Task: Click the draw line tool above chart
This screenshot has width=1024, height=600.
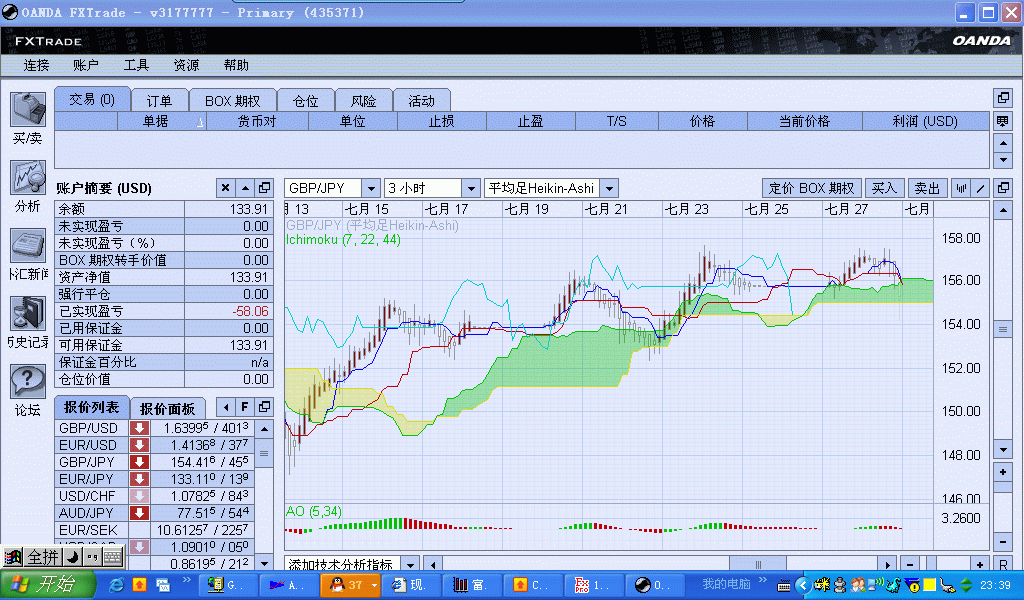Action: (x=981, y=188)
